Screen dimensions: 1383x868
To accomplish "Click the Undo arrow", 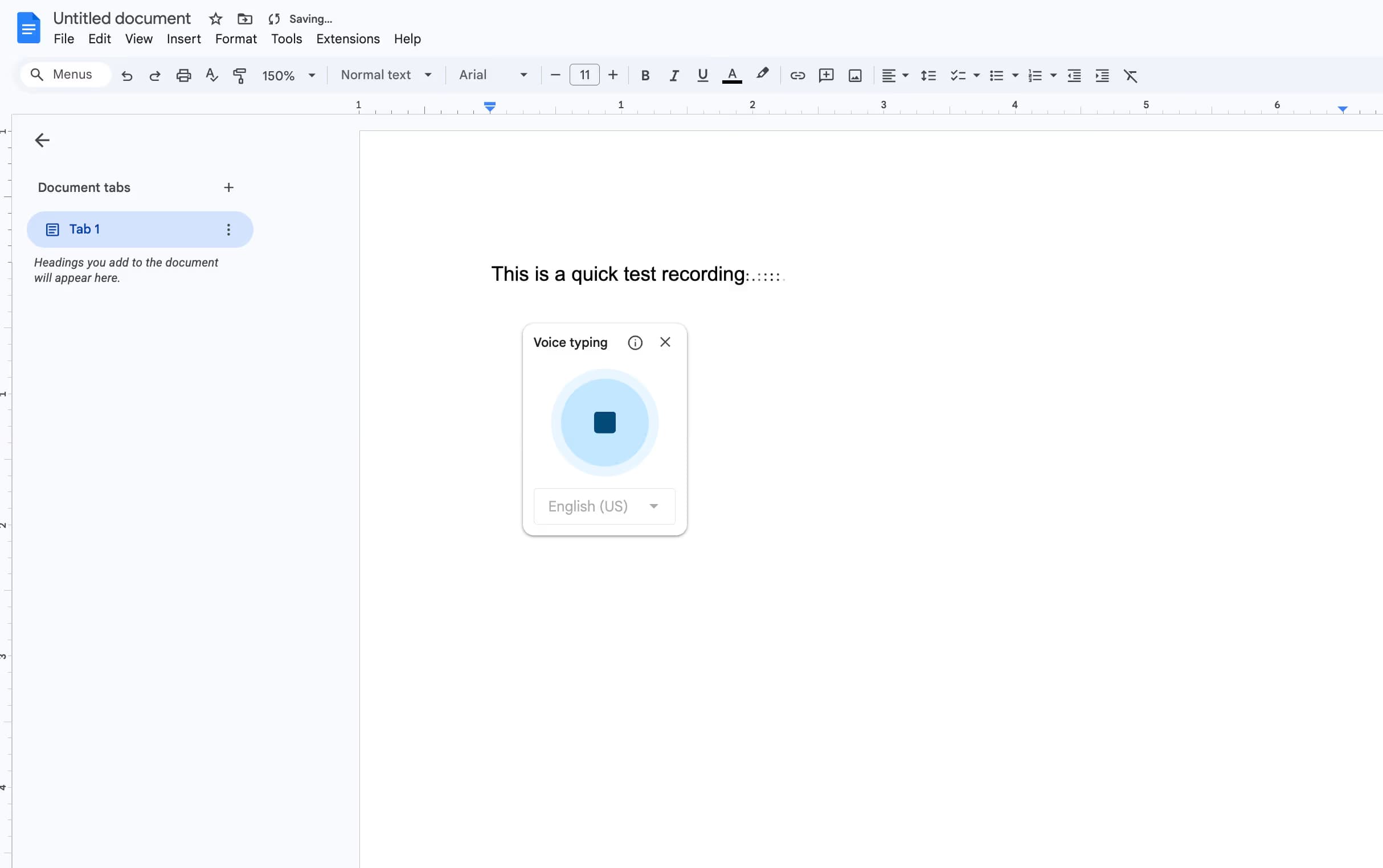I will point(127,75).
